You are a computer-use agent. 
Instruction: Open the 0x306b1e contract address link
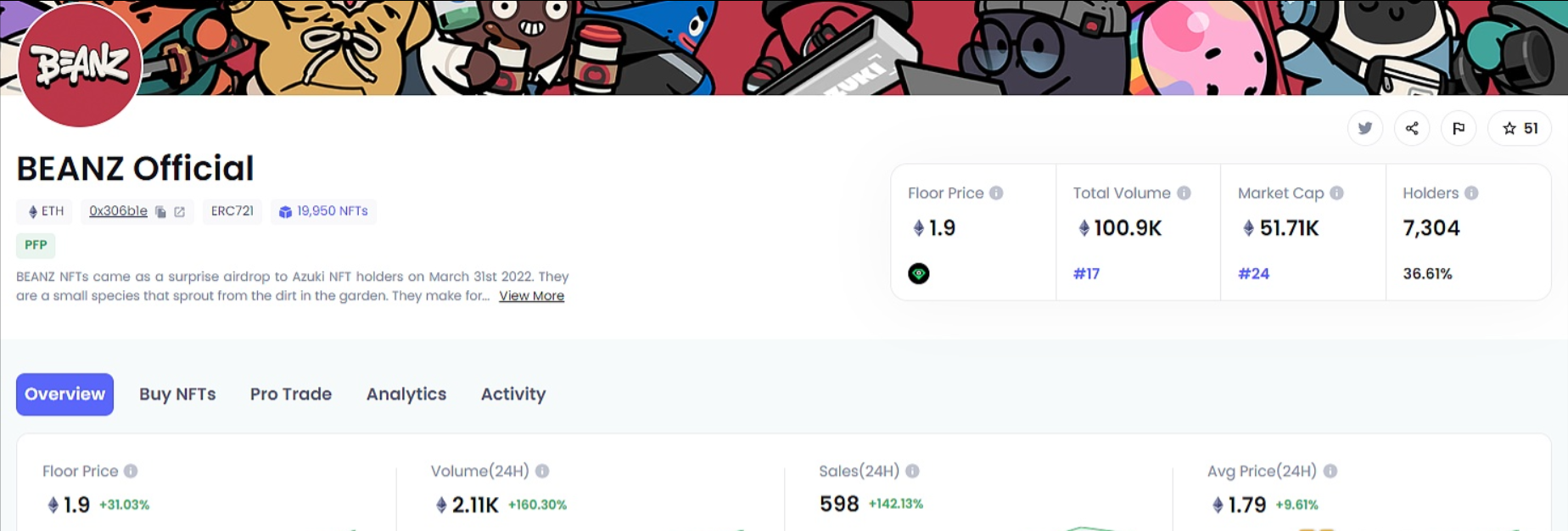coord(118,211)
